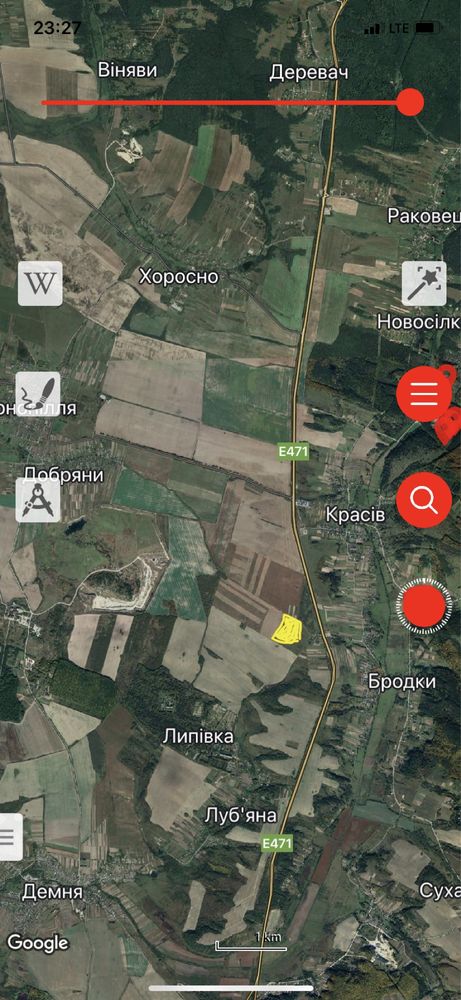
Task: Open the red hamburger menu button
Action: coord(424,394)
